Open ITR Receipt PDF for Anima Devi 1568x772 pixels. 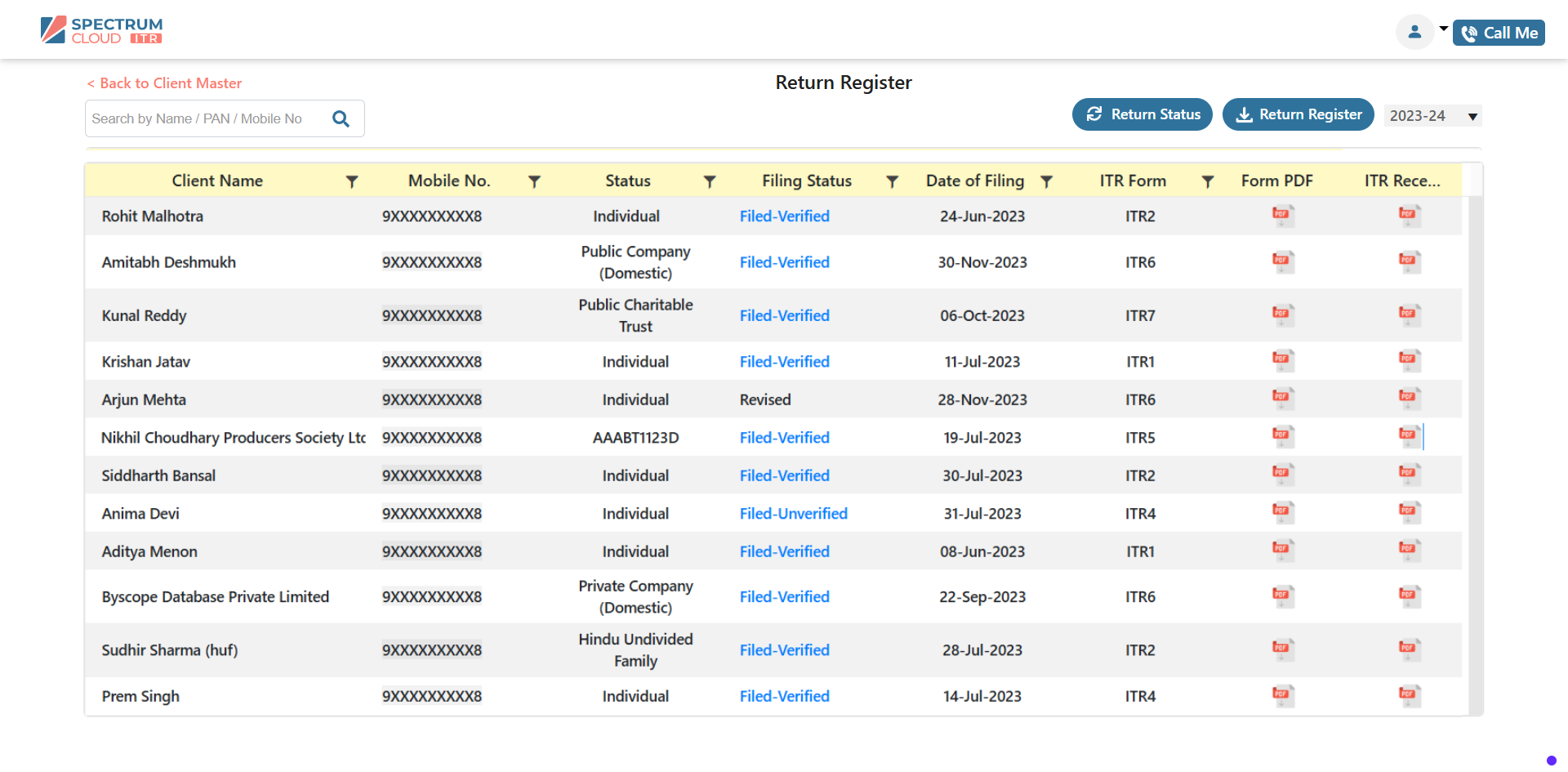coord(1410,512)
